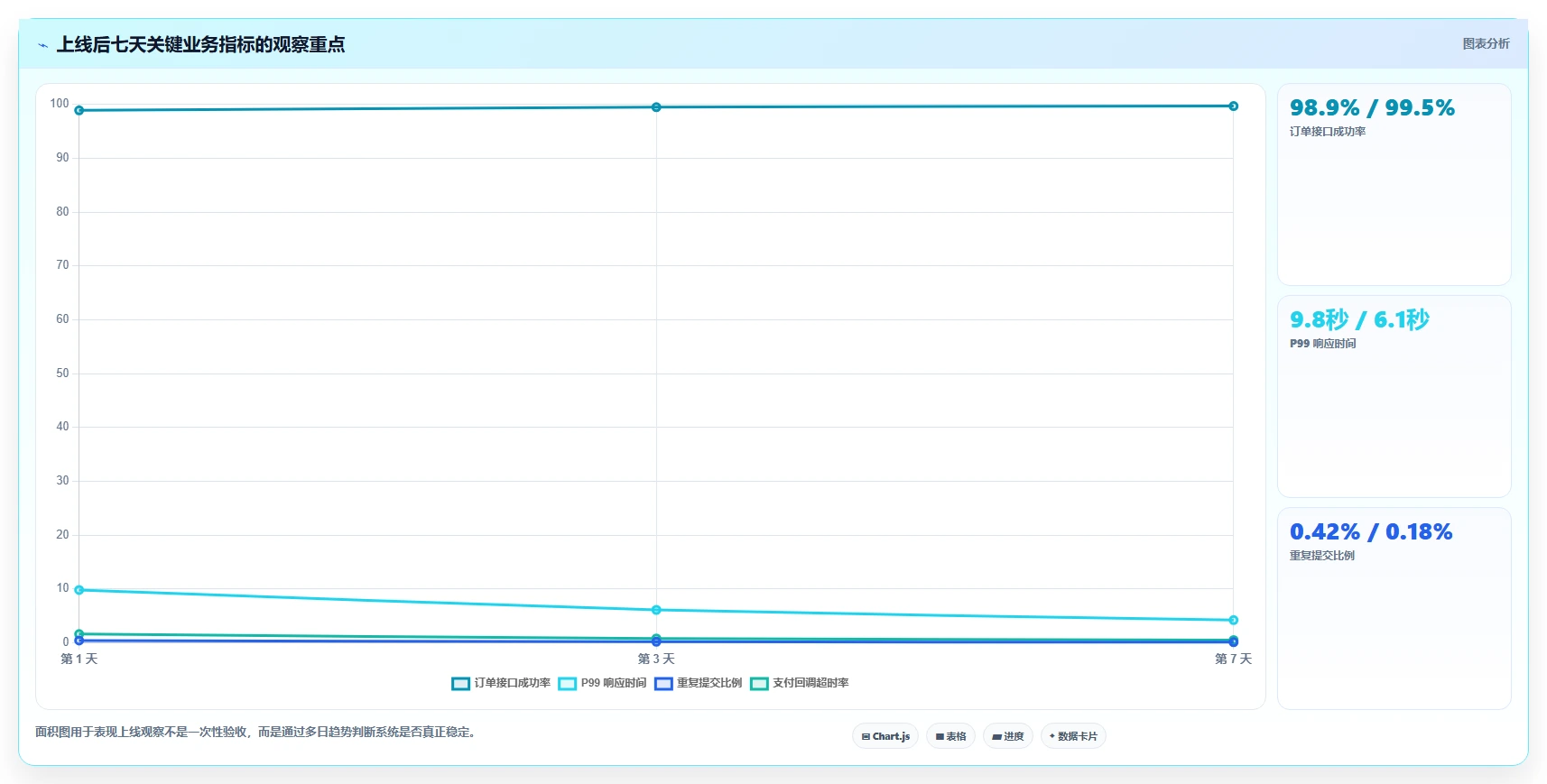The height and width of the screenshot is (784, 1547).
Task: Click the 10 label on the y-axis
Action: pyautogui.click(x=62, y=588)
